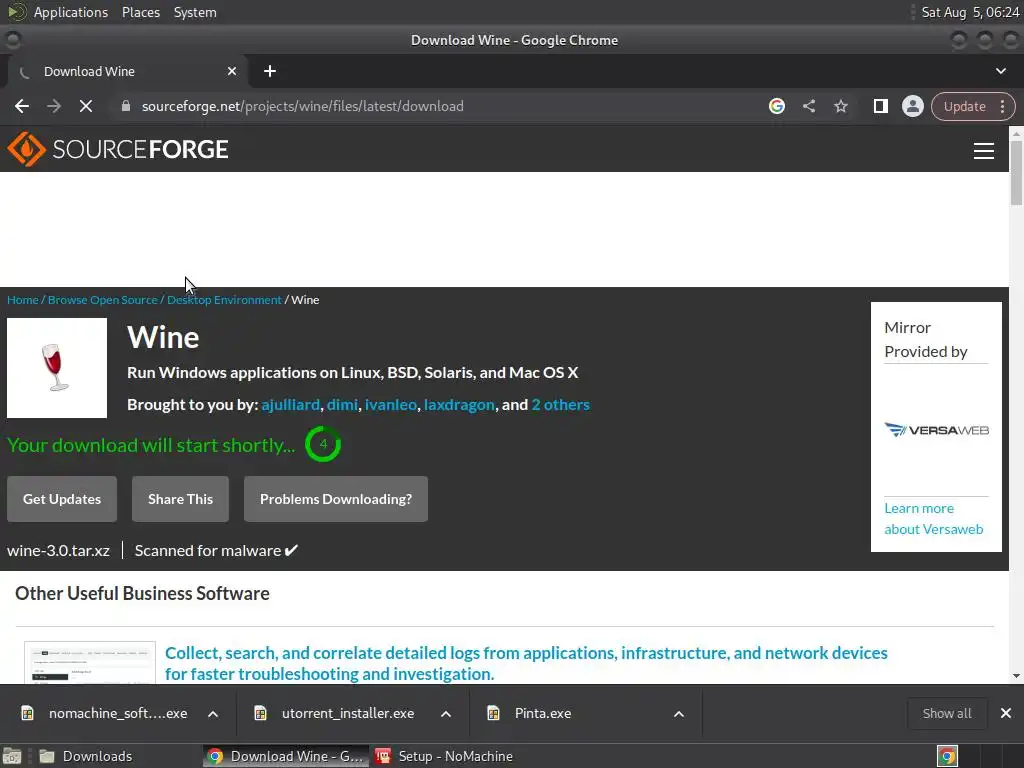The image size is (1024, 768).
Task: Open the Google icon in address bar
Action: pos(776,106)
